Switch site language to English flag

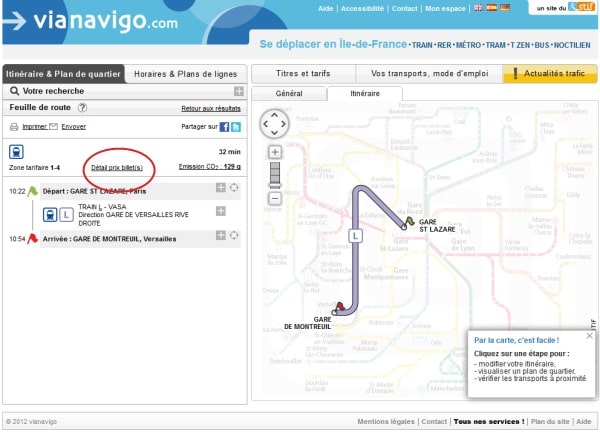tap(478, 8)
